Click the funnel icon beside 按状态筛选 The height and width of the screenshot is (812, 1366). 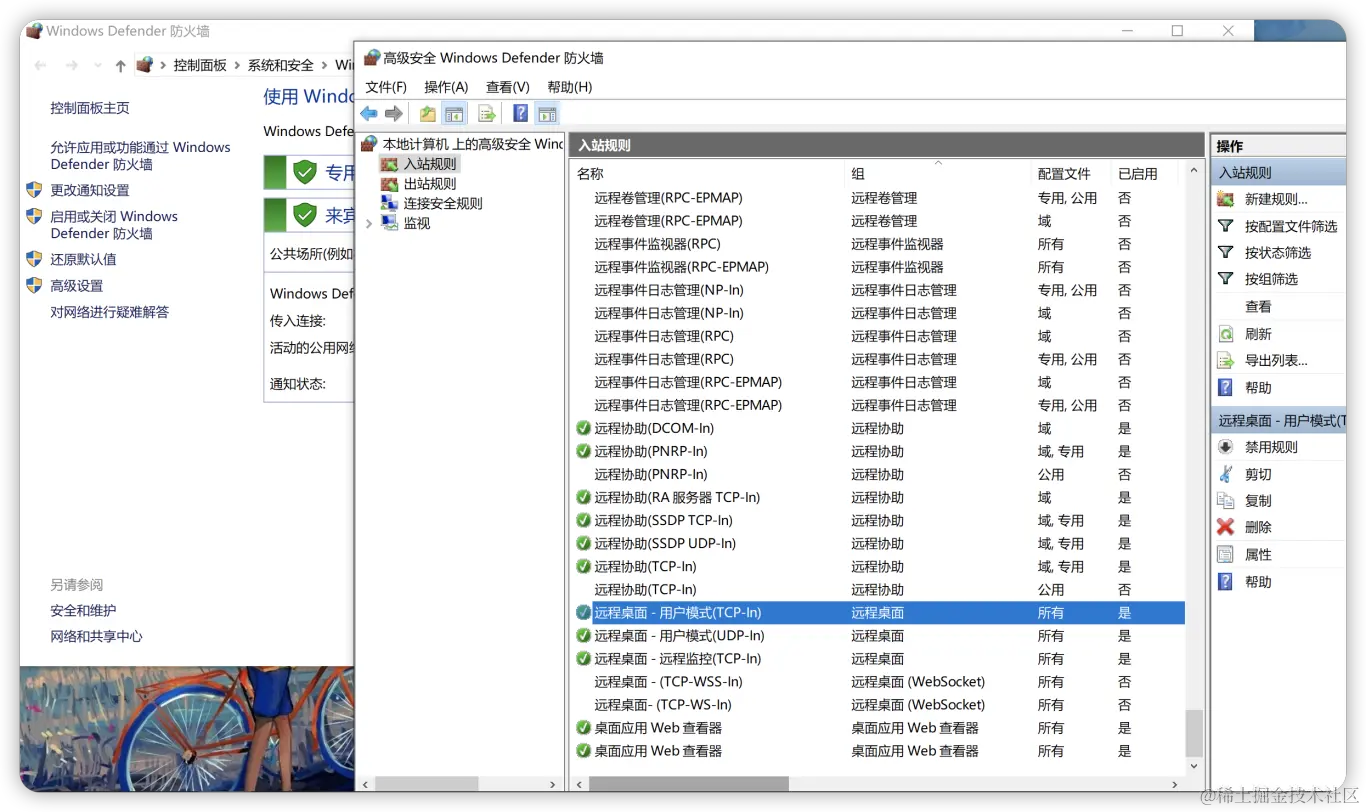pyautogui.click(x=1226, y=252)
